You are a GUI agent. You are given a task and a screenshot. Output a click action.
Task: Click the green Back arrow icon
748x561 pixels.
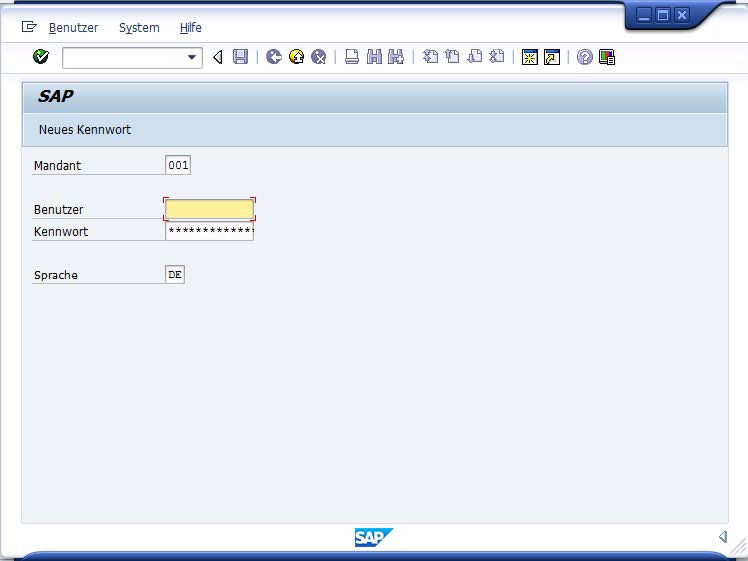tap(273, 57)
